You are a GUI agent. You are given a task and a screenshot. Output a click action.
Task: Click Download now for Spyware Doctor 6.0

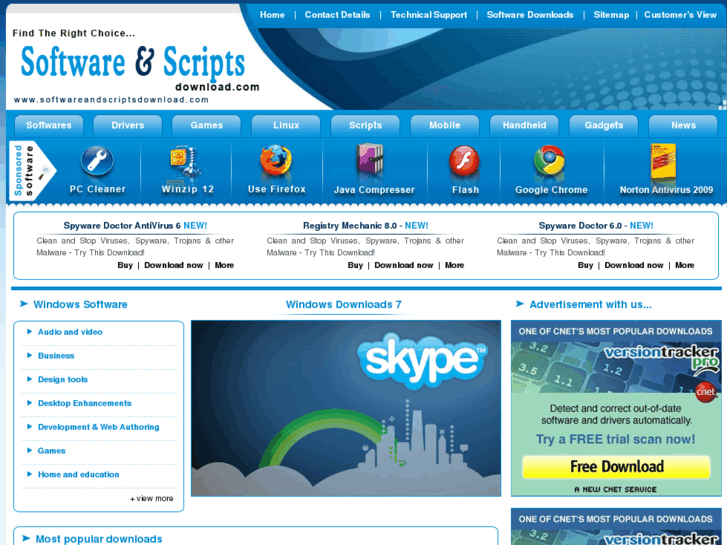(x=634, y=265)
